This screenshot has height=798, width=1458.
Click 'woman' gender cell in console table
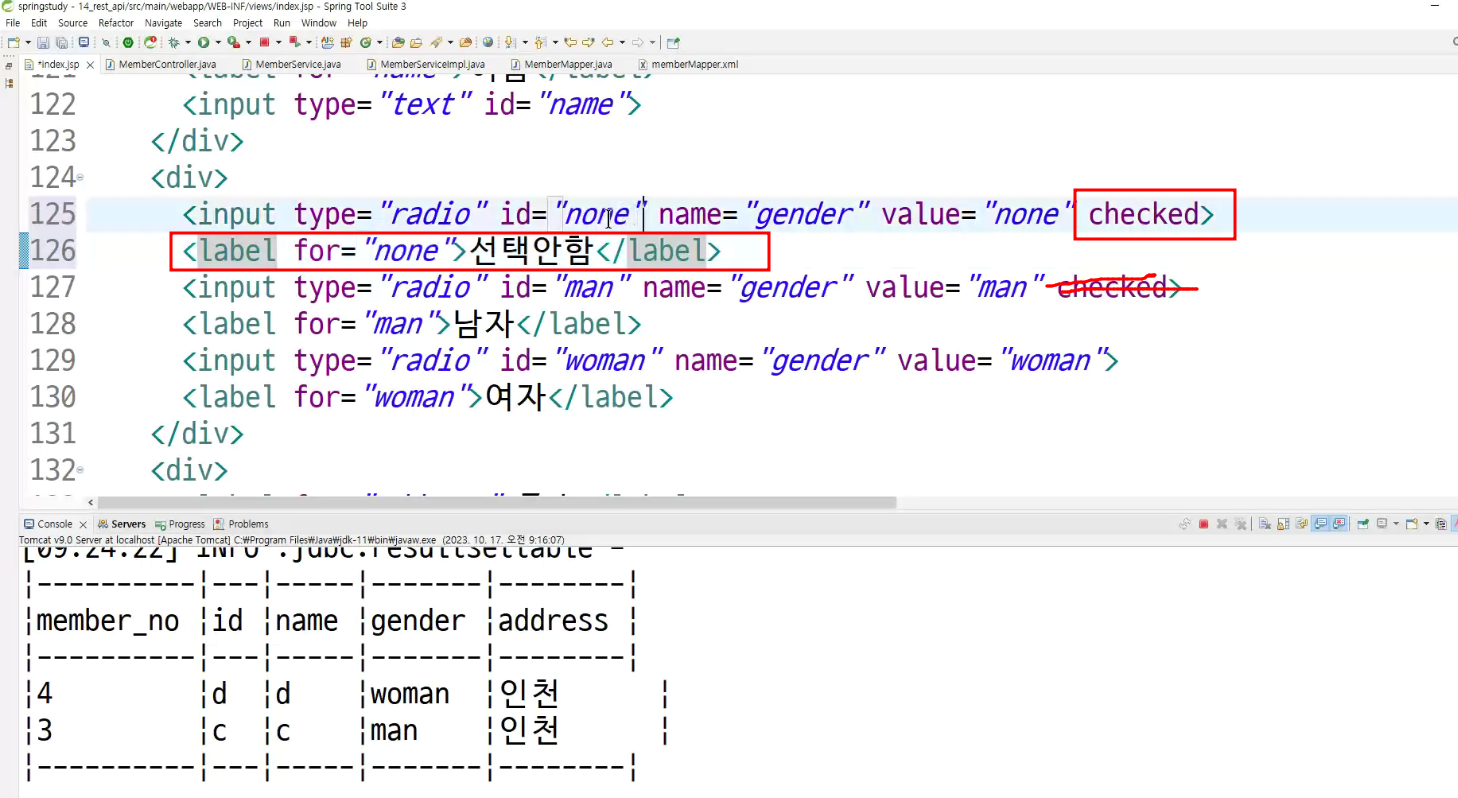410,694
